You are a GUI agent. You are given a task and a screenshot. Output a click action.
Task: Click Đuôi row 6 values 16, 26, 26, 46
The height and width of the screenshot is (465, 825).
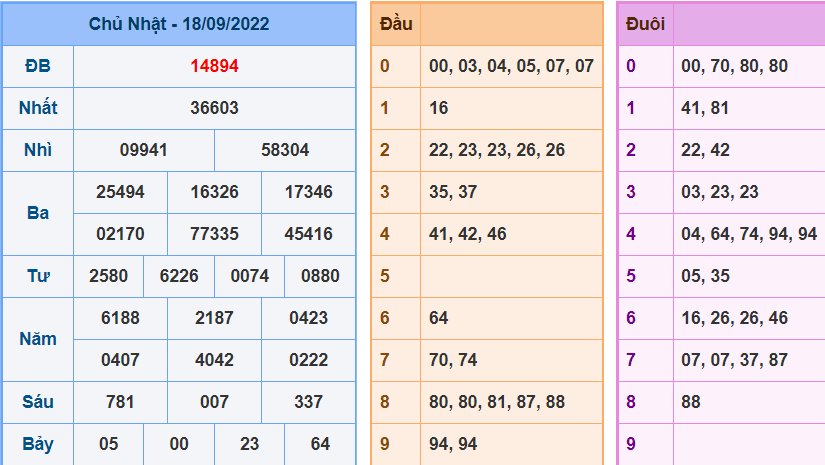pyautogui.click(x=735, y=319)
